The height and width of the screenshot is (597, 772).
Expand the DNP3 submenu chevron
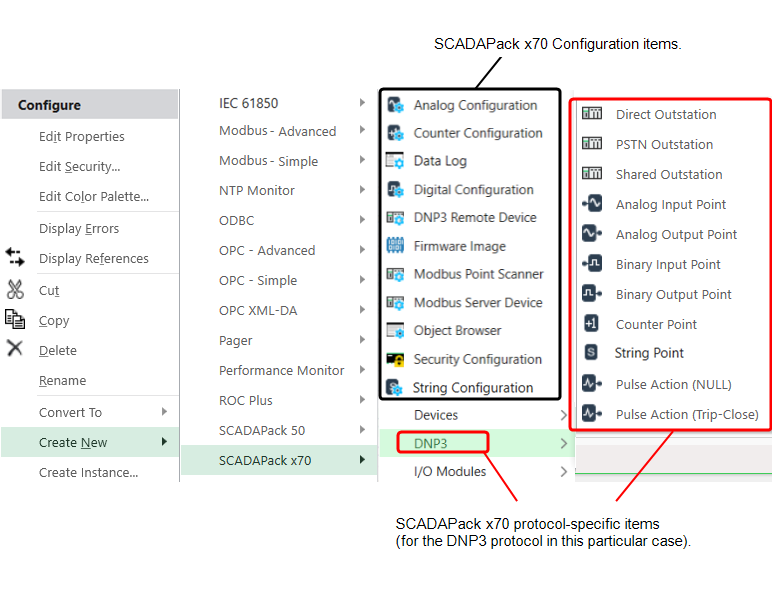(564, 442)
